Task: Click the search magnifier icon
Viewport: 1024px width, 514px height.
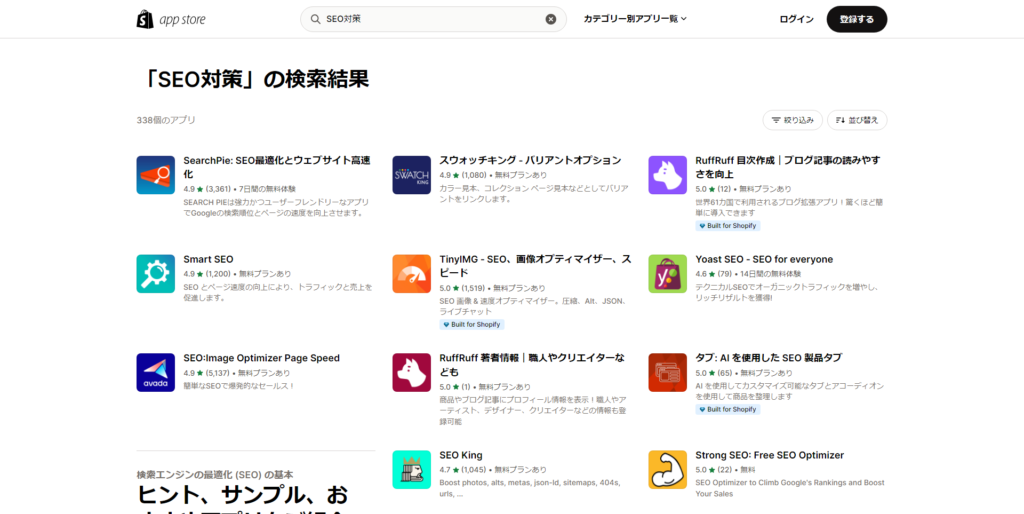Action: tap(315, 19)
